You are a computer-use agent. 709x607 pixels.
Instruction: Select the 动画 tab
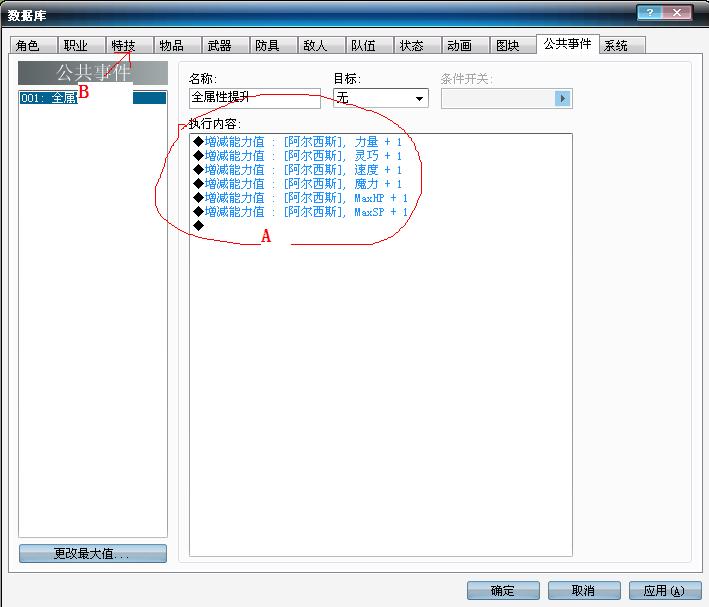(x=465, y=45)
